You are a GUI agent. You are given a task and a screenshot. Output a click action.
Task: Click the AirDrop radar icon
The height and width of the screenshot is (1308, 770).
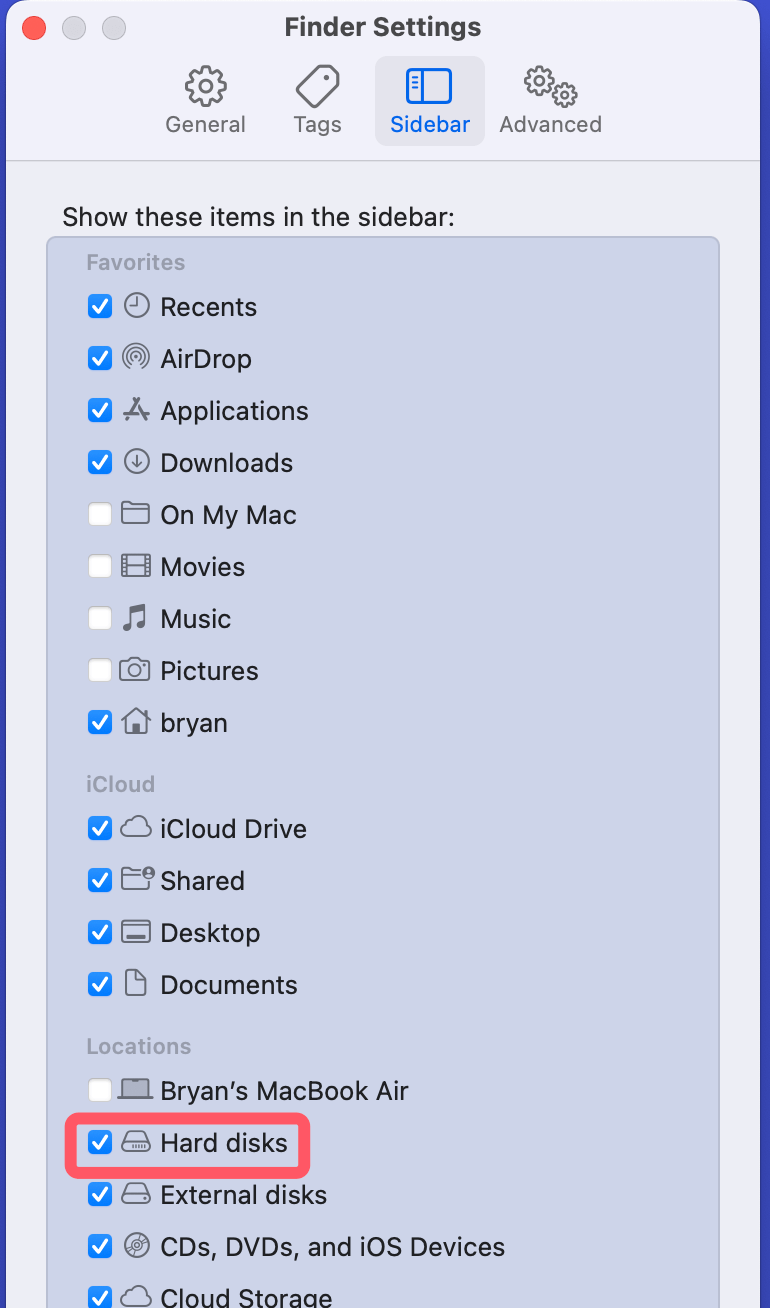pyautogui.click(x=135, y=358)
